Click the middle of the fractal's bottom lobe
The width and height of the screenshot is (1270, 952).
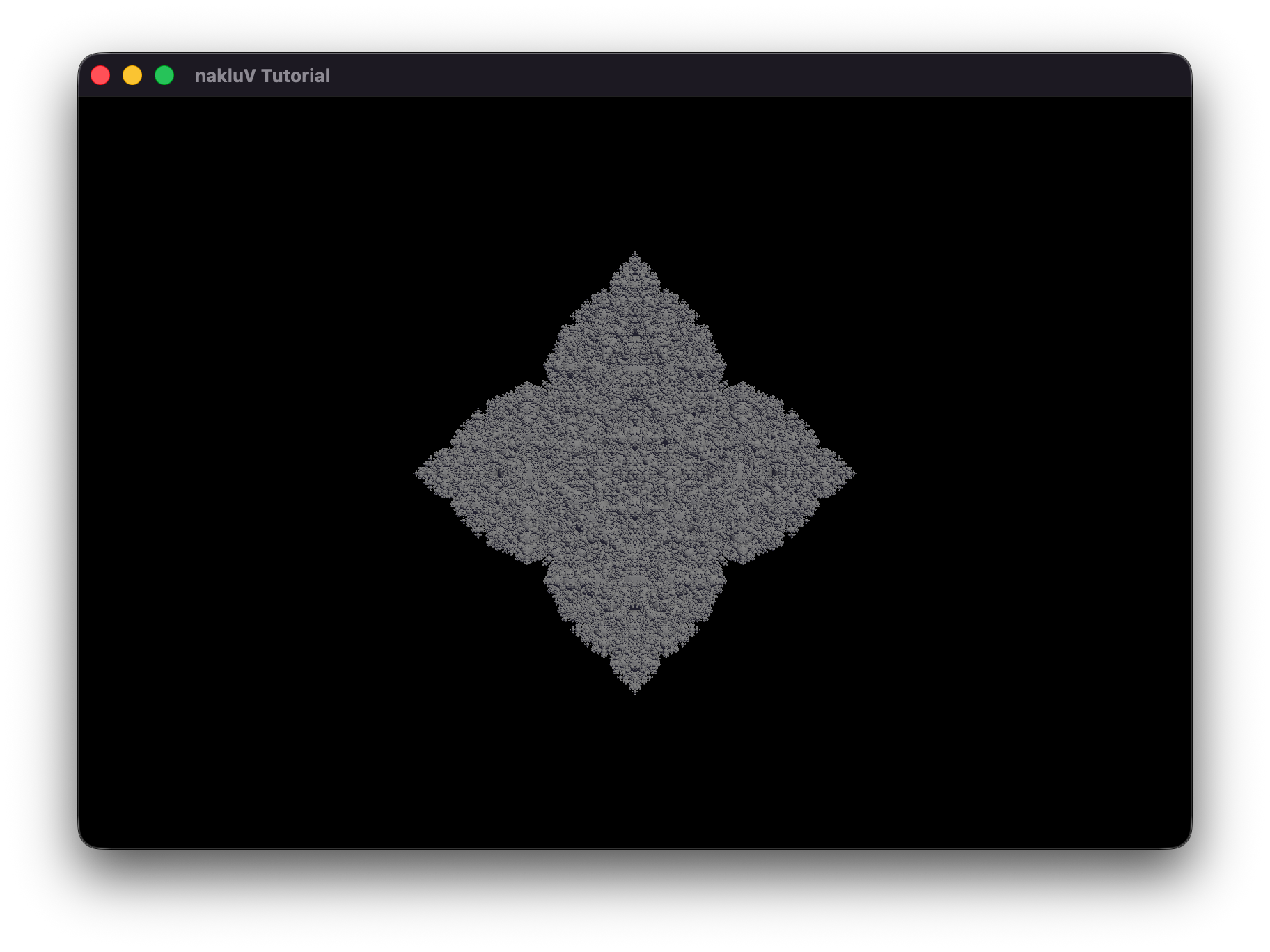pos(635,612)
